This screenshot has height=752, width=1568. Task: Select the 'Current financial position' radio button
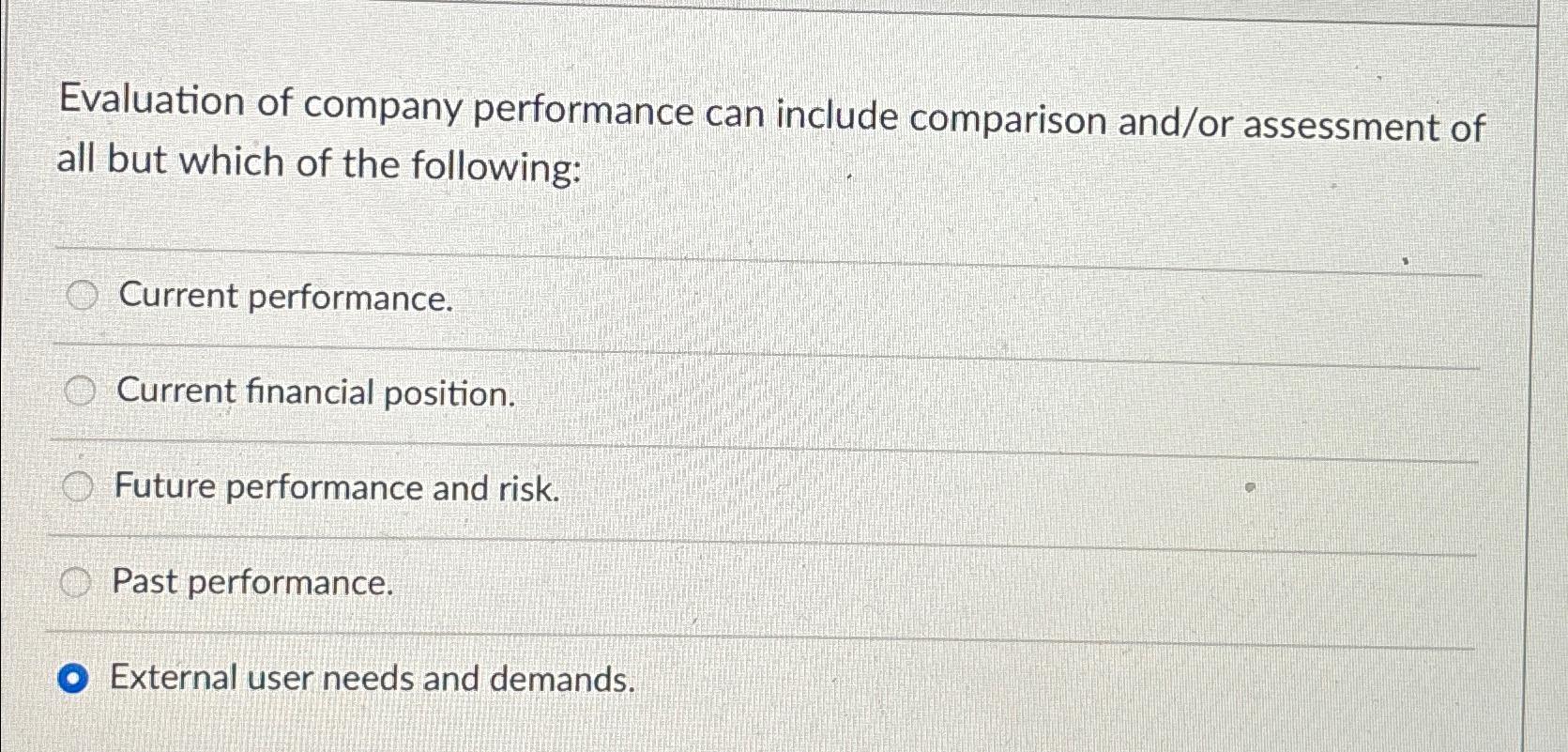click(80, 391)
